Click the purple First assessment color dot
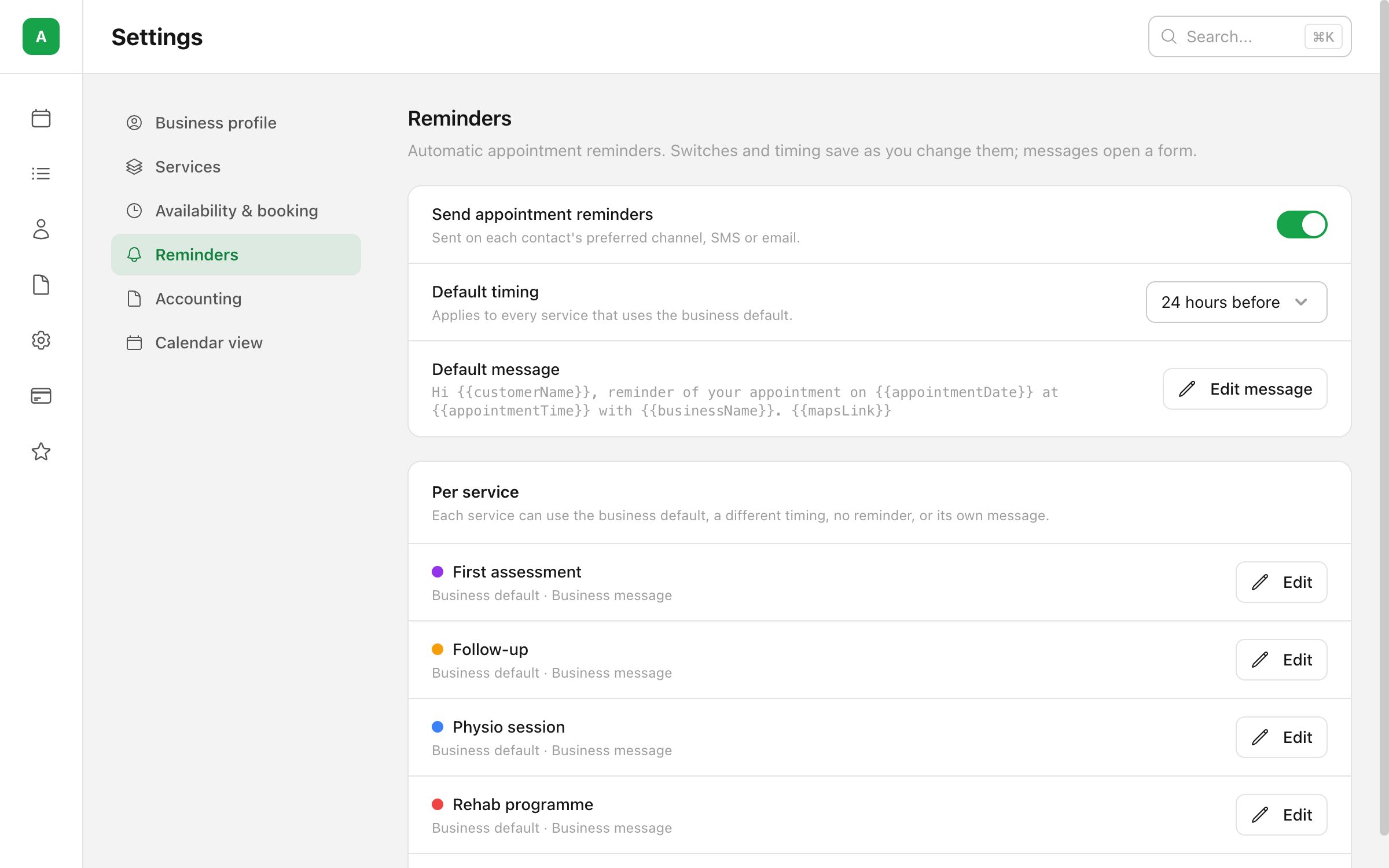Image resolution: width=1389 pixels, height=868 pixels. tap(438, 572)
